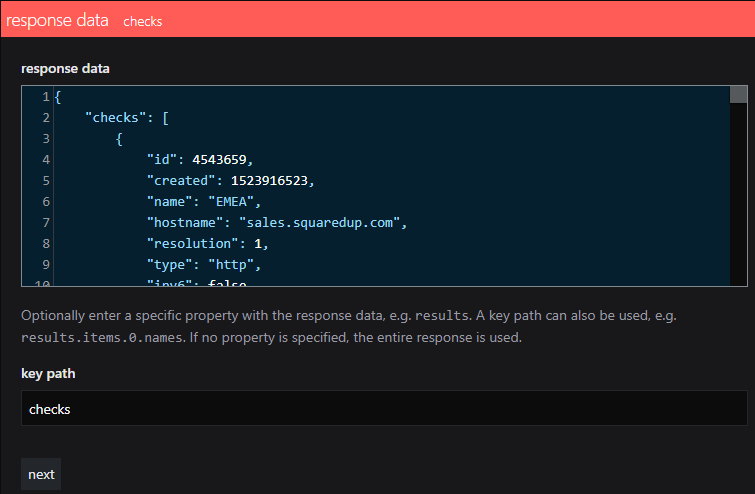This screenshot has height=494, width=755.
Task: Click the next button
Action: 41,474
